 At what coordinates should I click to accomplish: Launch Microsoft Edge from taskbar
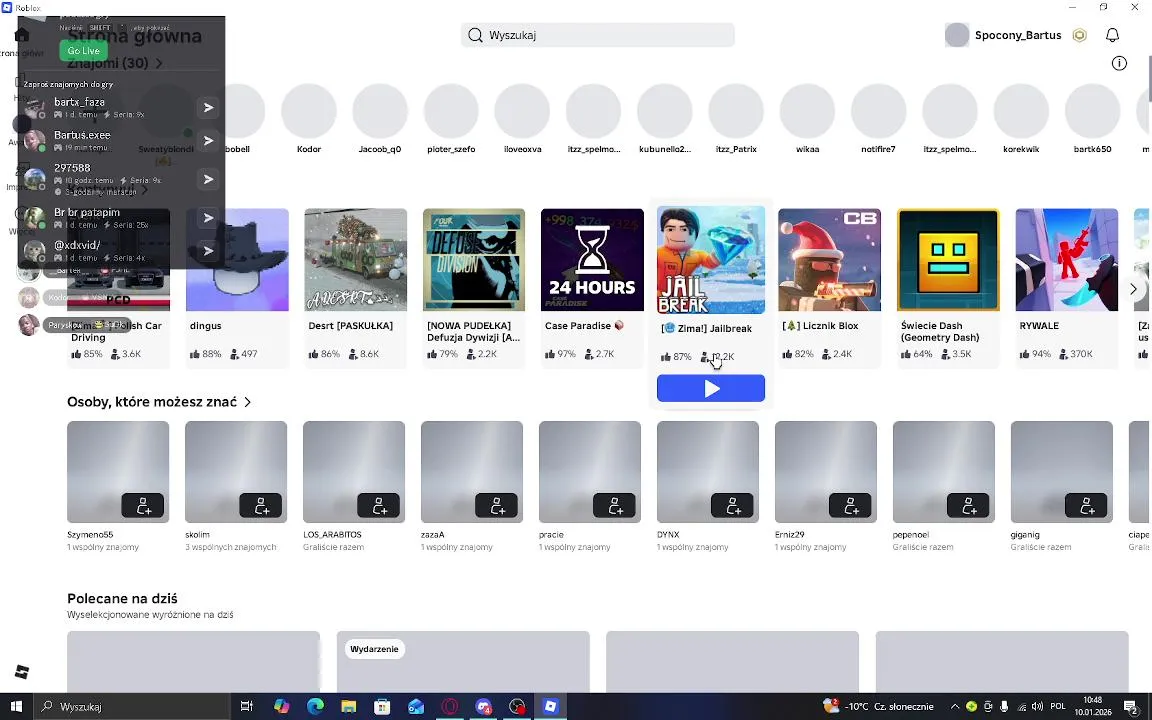pyautogui.click(x=315, y=706)
